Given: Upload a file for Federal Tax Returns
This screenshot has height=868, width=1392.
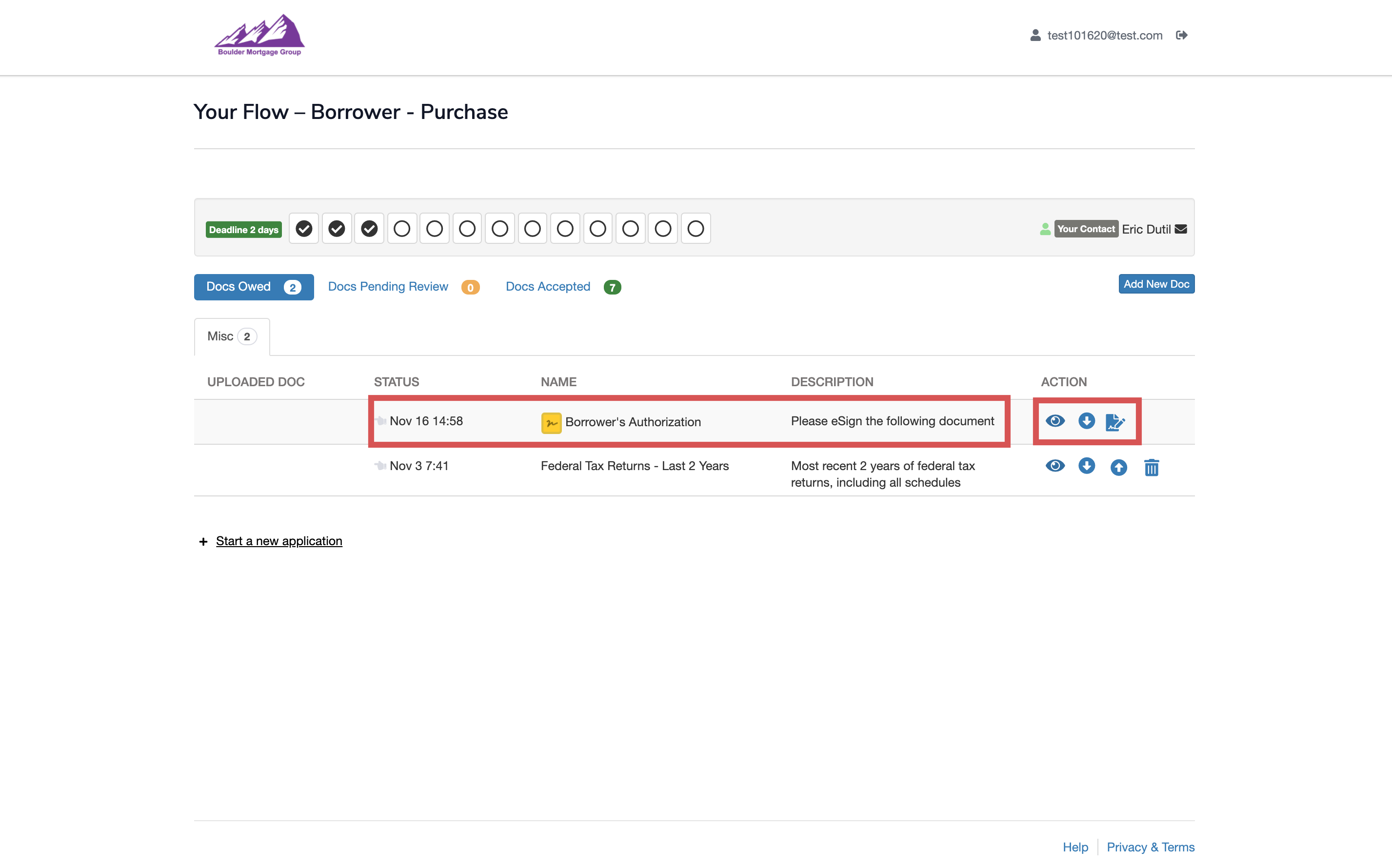Looking at the screenshot, I should [x=1118, y=467].
